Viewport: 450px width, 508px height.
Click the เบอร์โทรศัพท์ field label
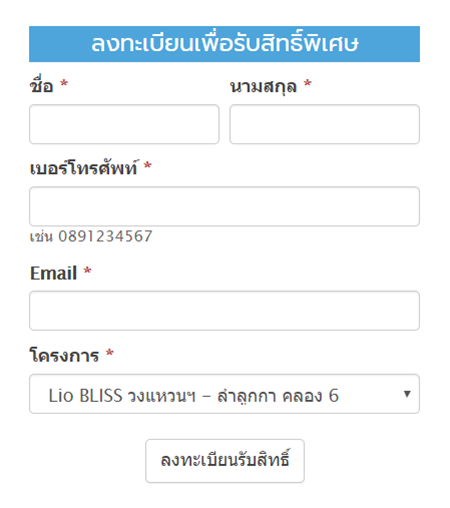[x=83, y=168]
